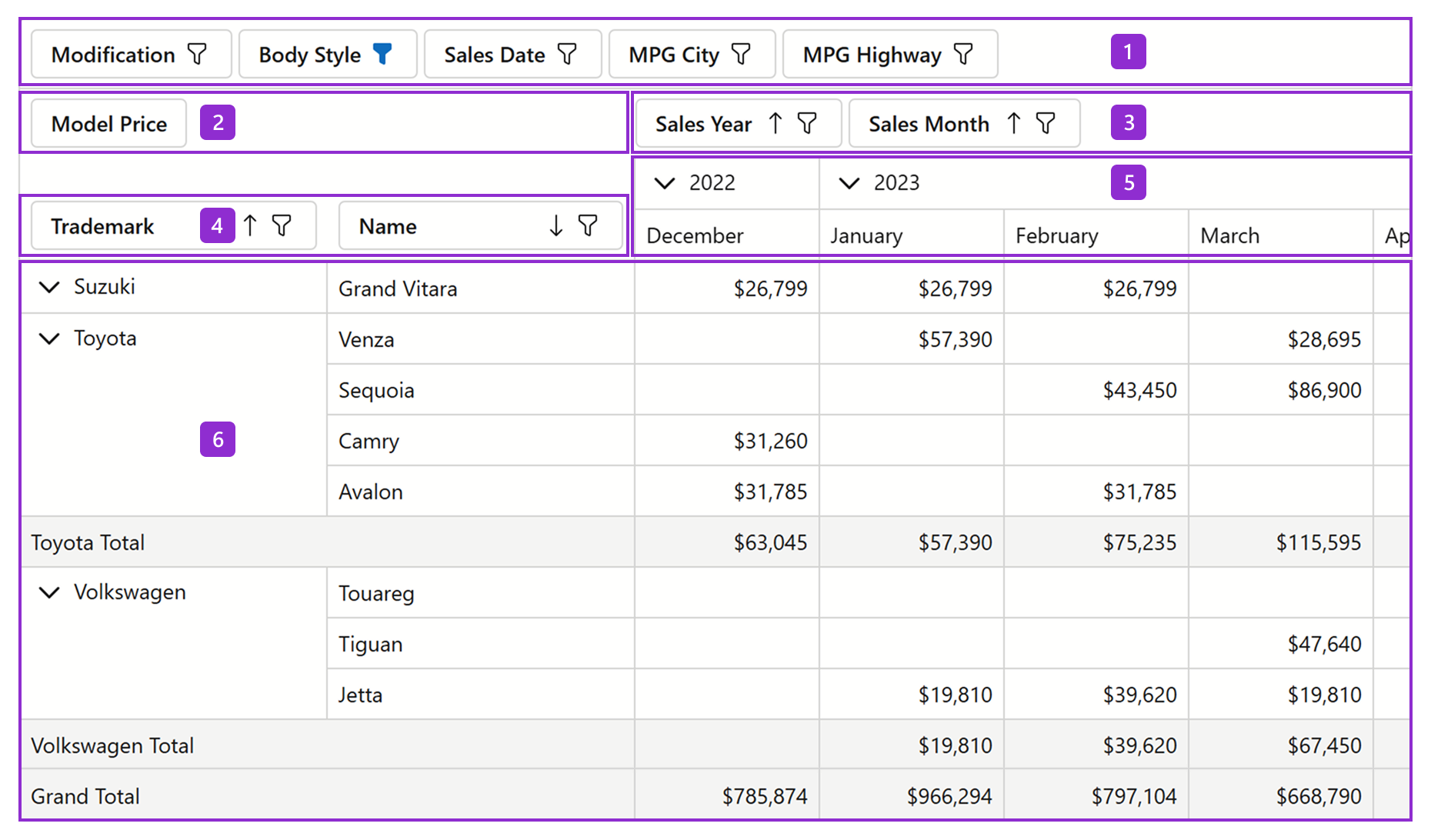Open the Sales Month filter icon
This screenshot has width=1431, height=840.
pyautogui.click(x=1046, y=123)
